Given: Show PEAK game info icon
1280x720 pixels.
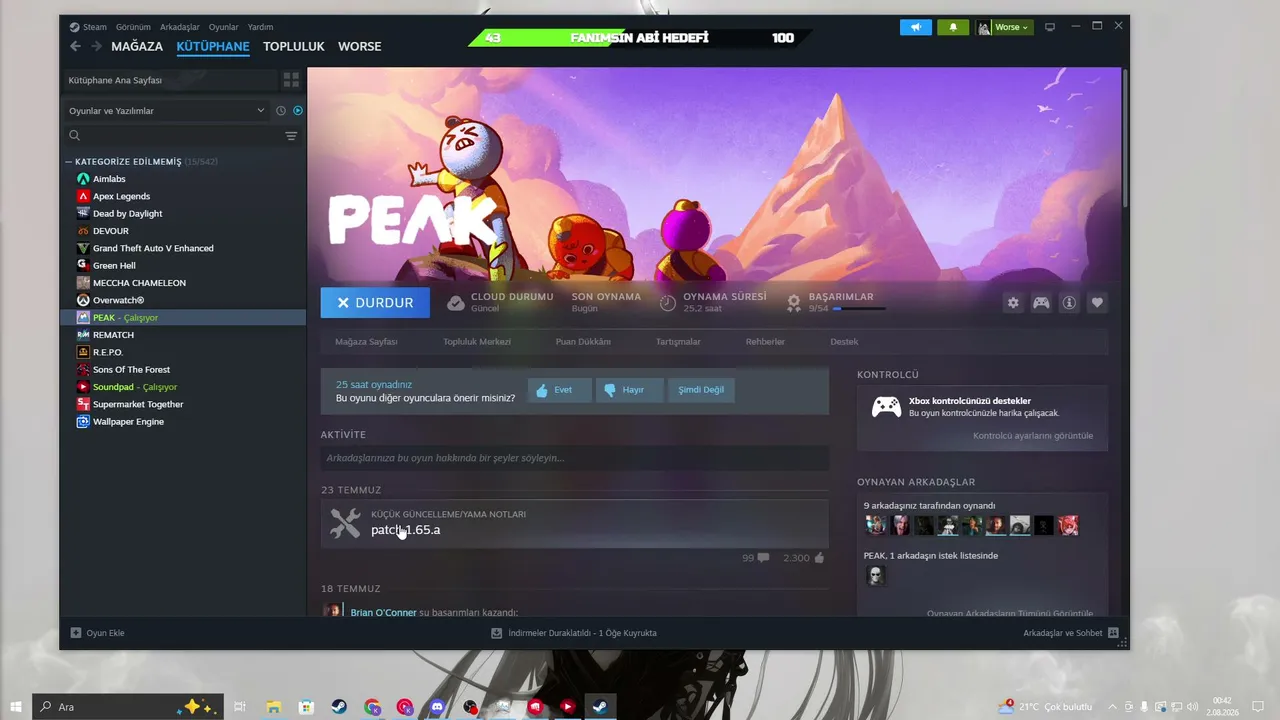Looking at the screenshot, I should pos(1069,303).
